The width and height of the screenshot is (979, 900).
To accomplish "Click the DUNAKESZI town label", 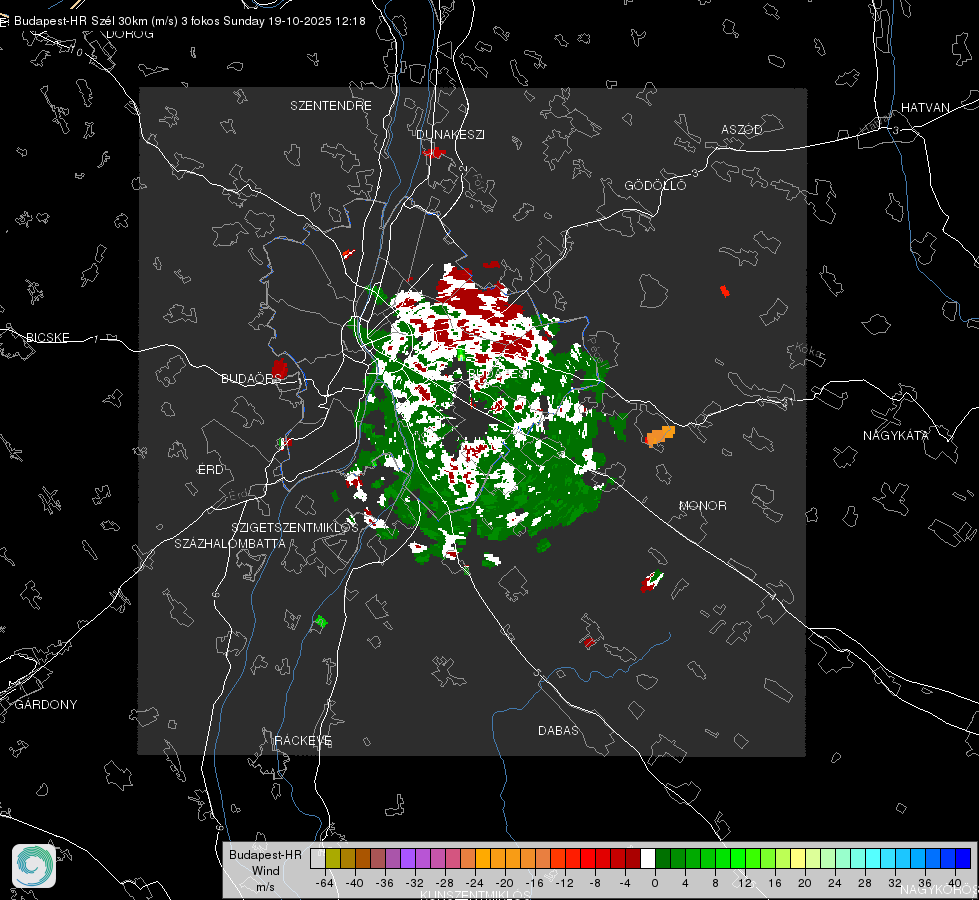I will point(450,134).
